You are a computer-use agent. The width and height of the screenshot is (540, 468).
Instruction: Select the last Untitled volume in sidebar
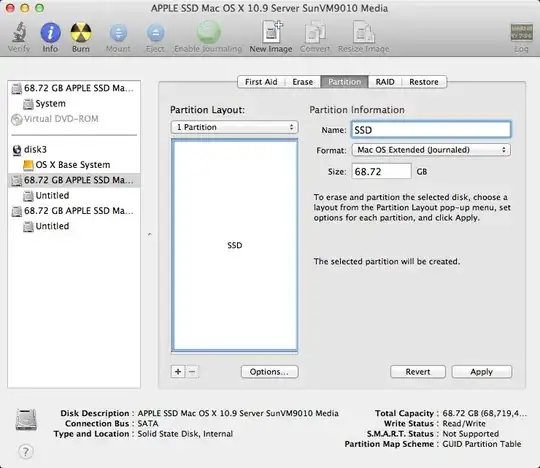[x=74, y=226]
